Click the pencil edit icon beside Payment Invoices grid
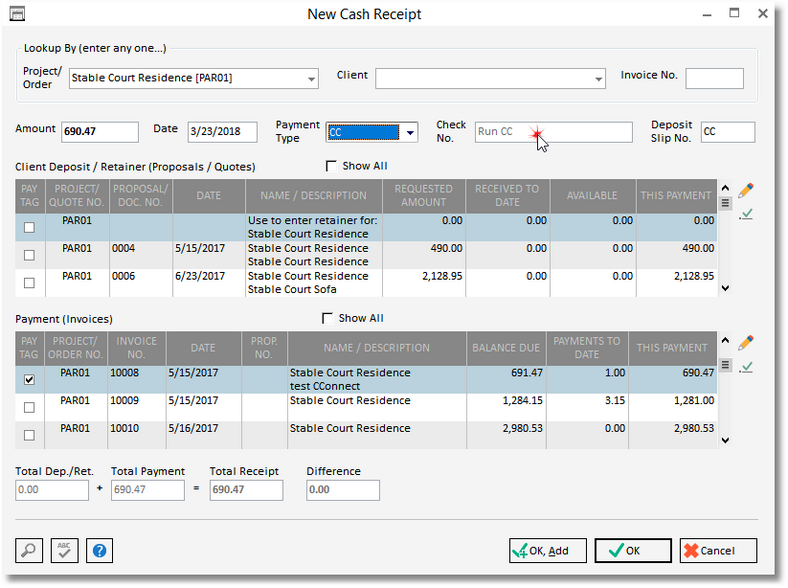788x588 pixels. tap(746, 343)
